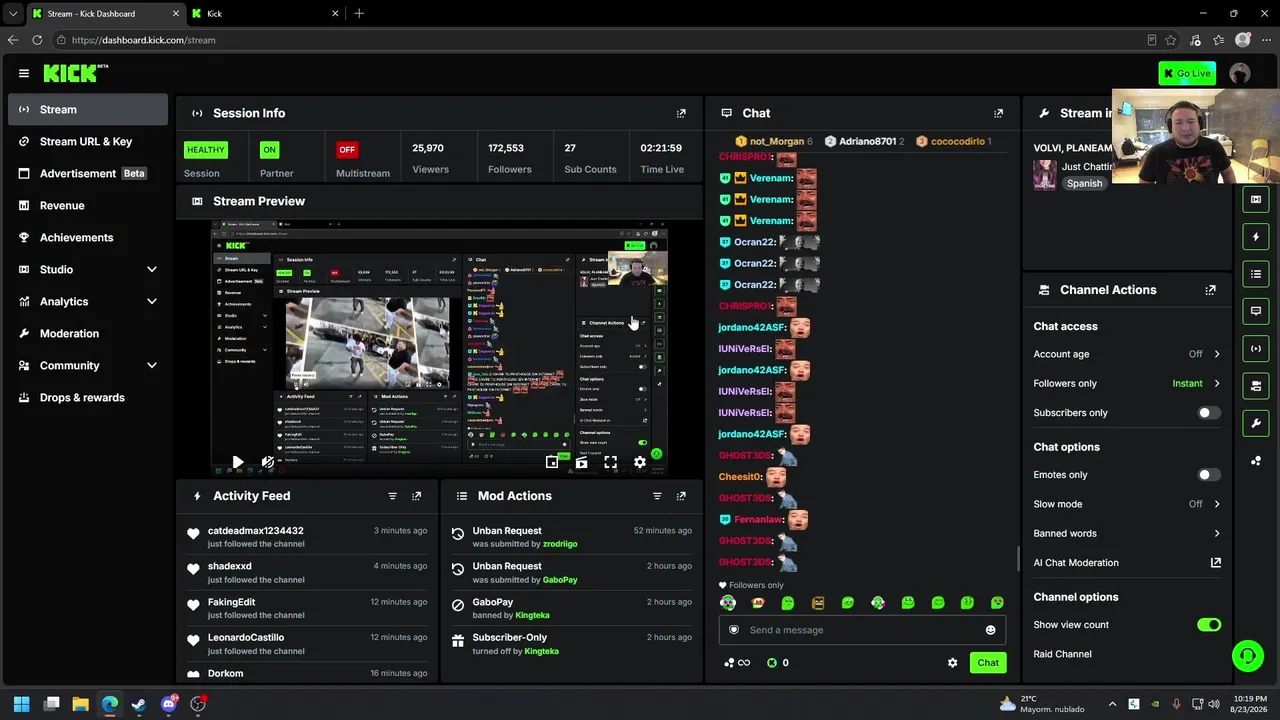
Task: Toggle Channel Actions widget in side rail
Action: [1256, 386]
